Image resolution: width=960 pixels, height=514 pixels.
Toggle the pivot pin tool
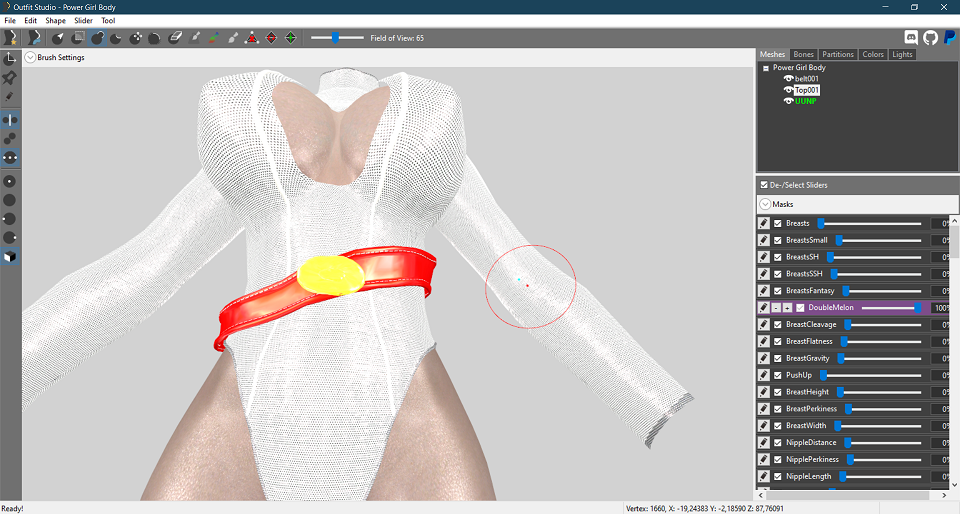[10, 78]
